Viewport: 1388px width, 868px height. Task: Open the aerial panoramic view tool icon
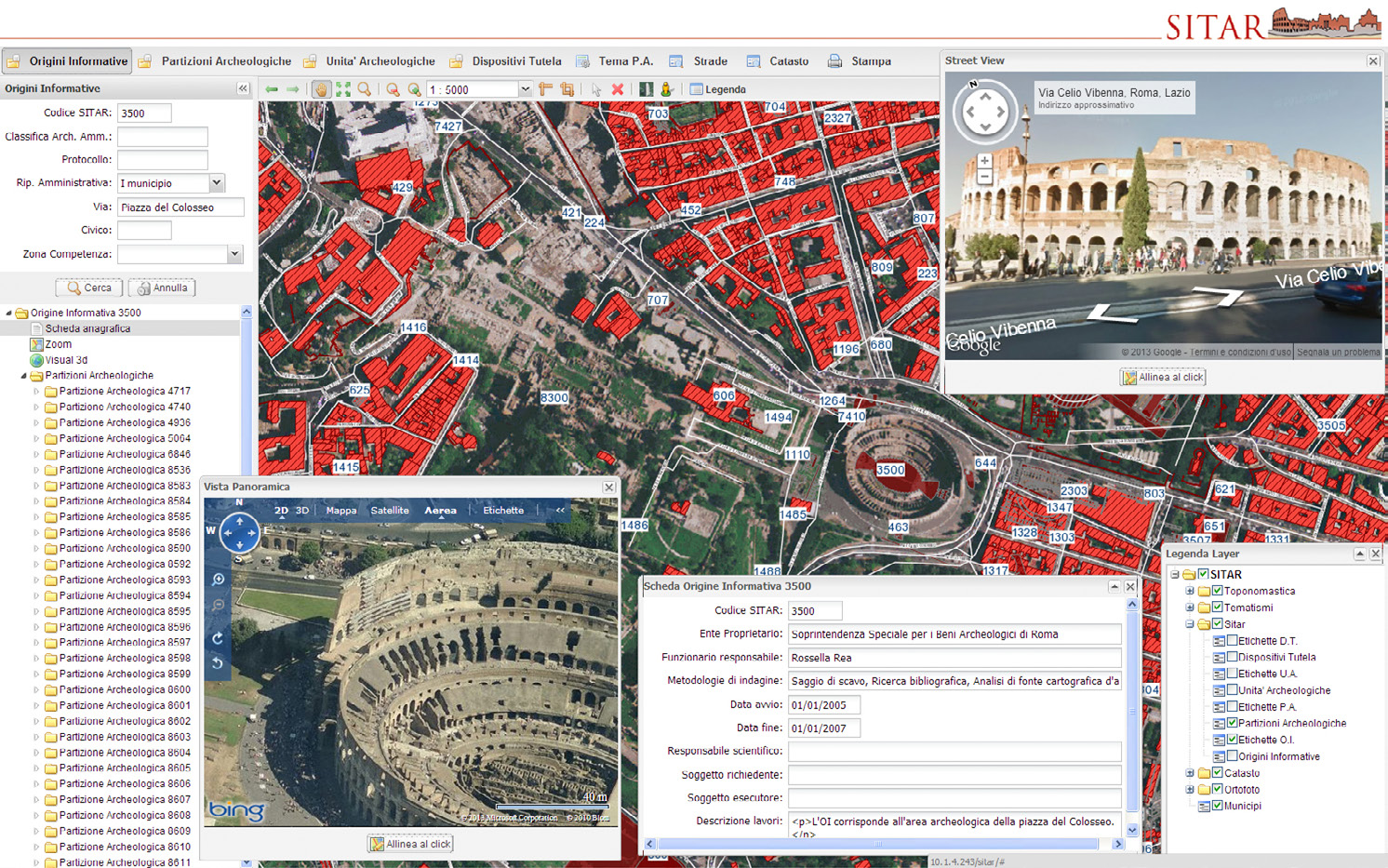tap(646, 89)
